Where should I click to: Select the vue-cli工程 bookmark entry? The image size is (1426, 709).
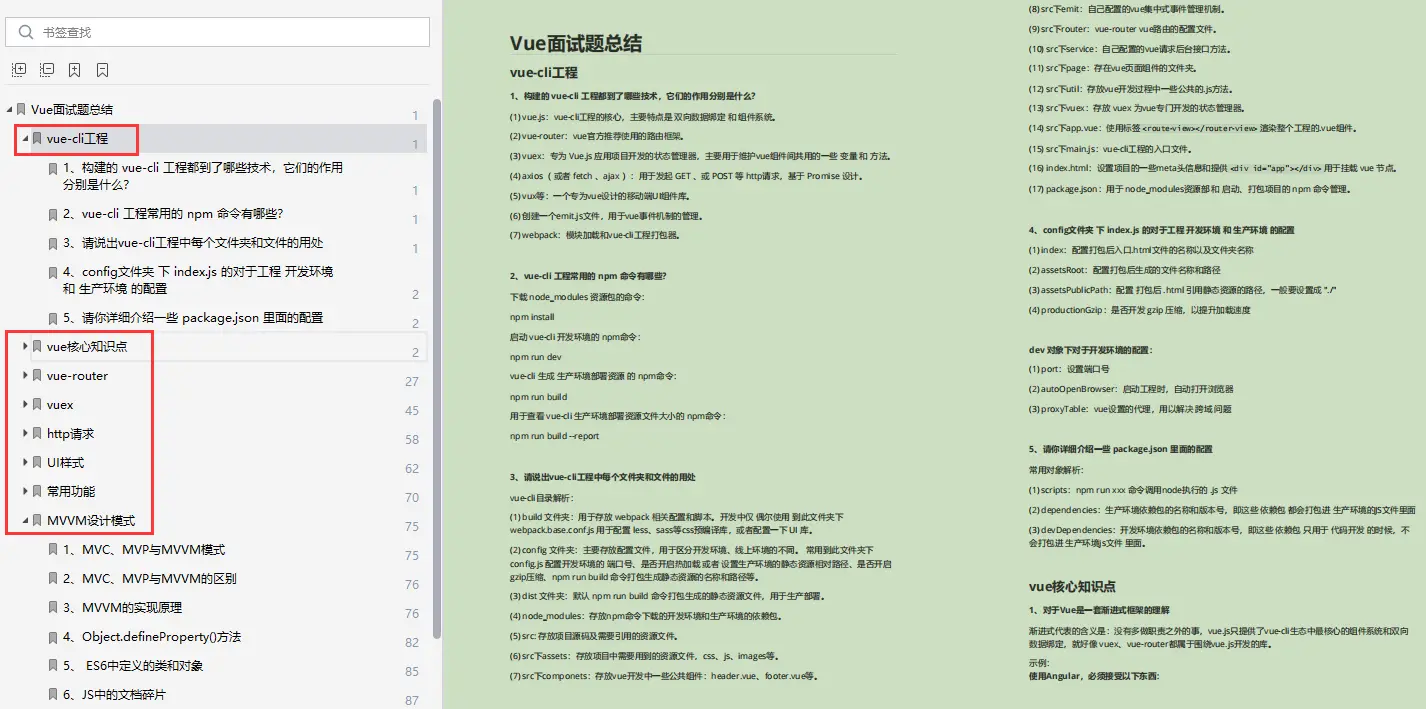coord(78,138)
